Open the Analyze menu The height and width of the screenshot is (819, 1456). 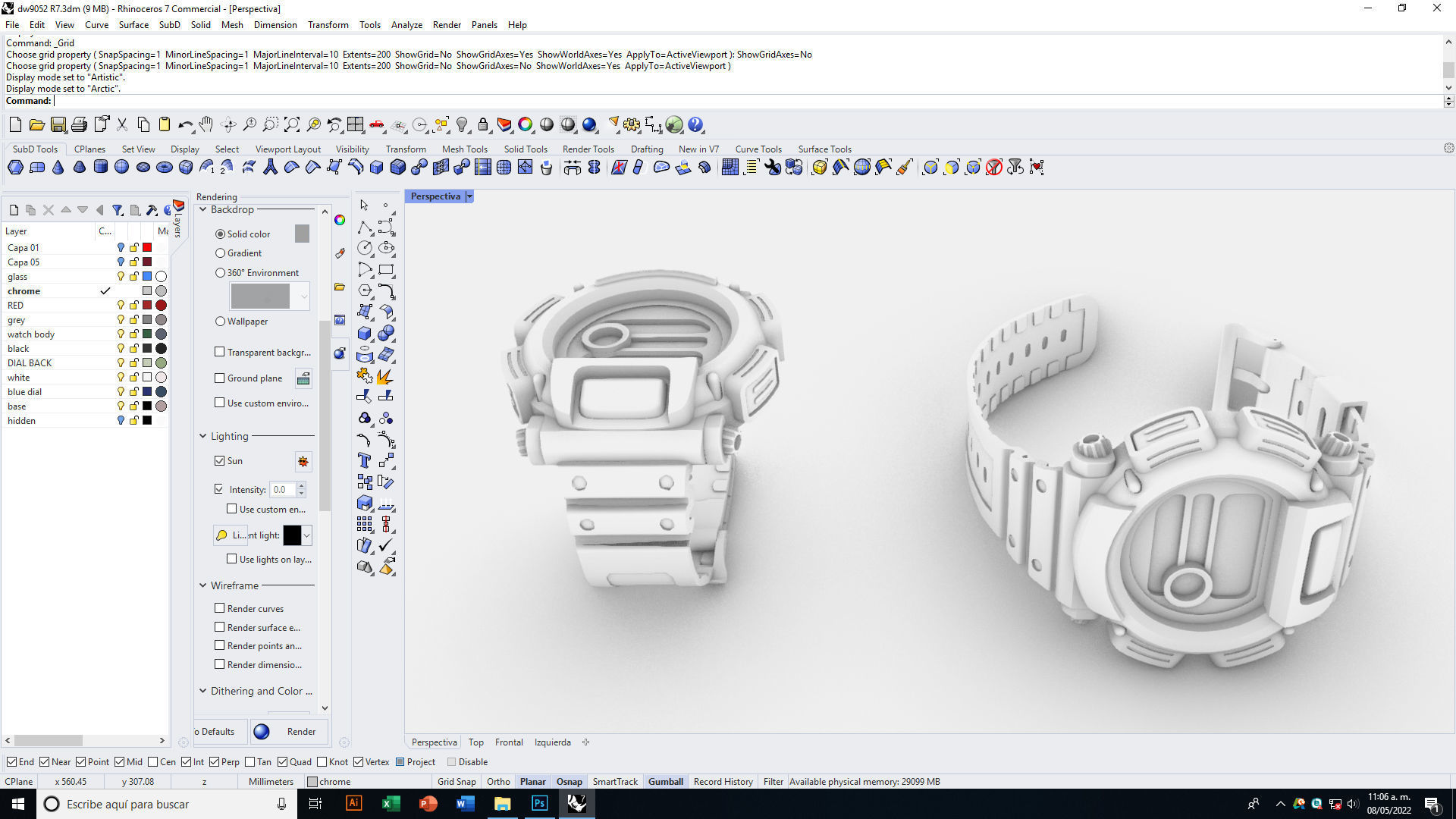406,25
